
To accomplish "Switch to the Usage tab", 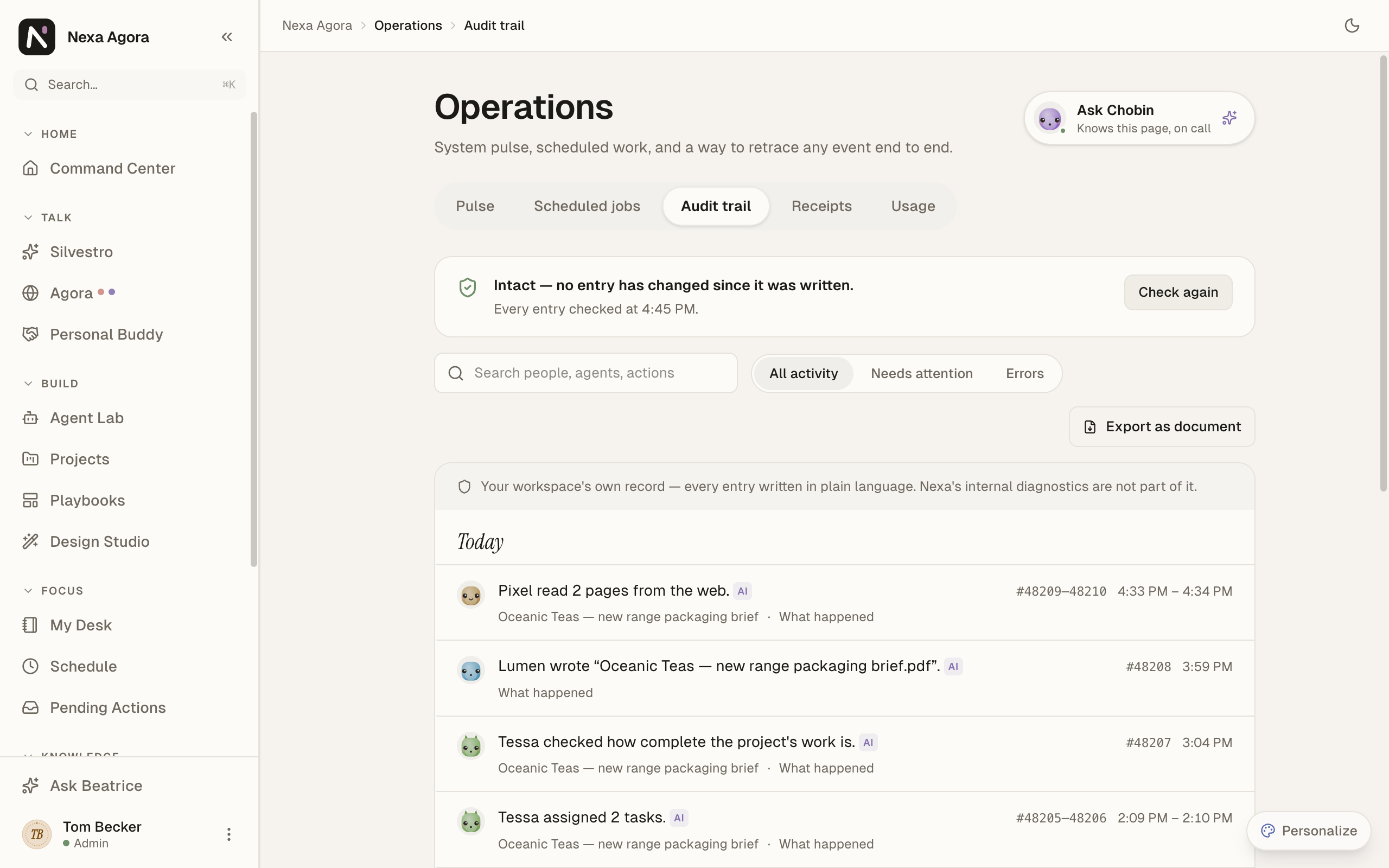I will [913, 206].
